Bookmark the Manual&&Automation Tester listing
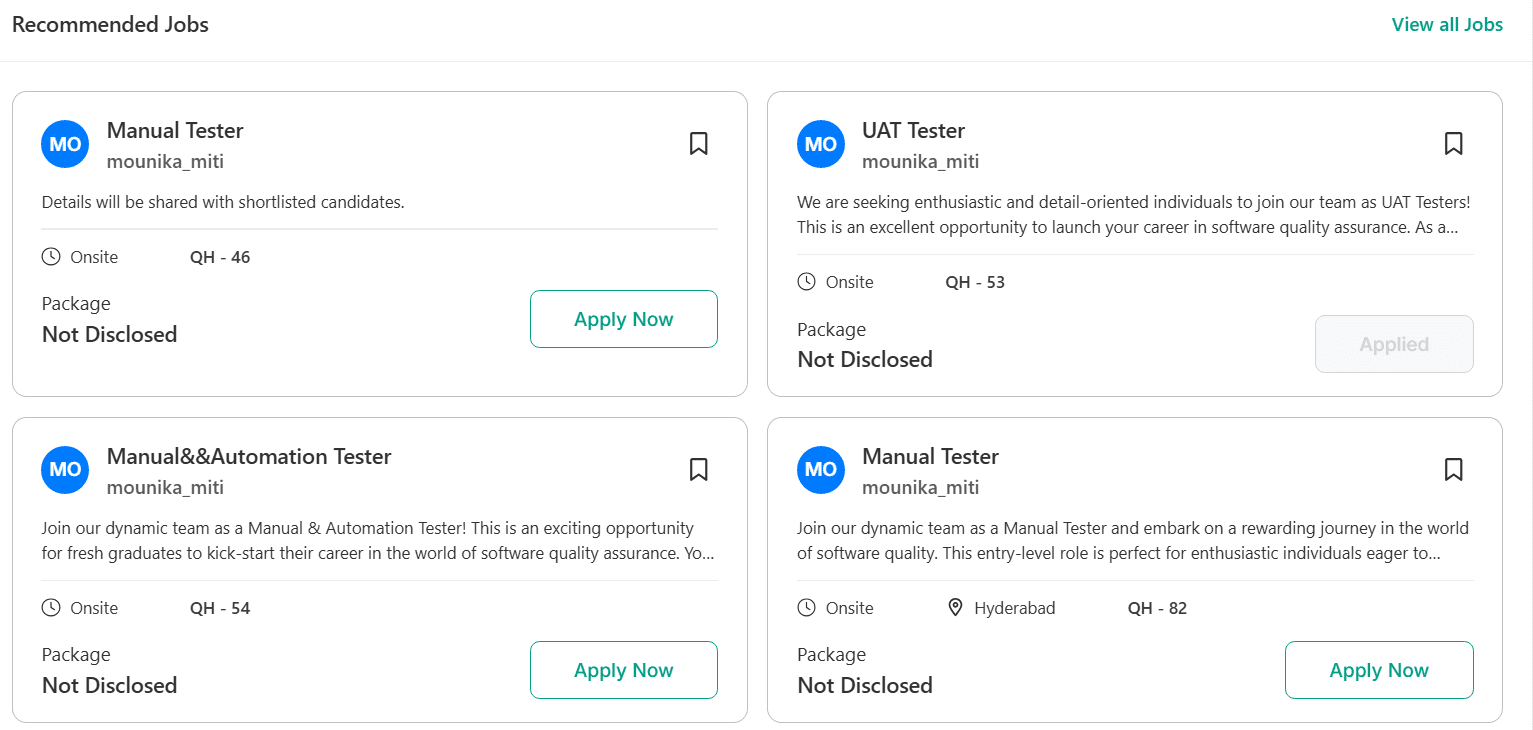The image size is (1533, 730). point(698,470)
